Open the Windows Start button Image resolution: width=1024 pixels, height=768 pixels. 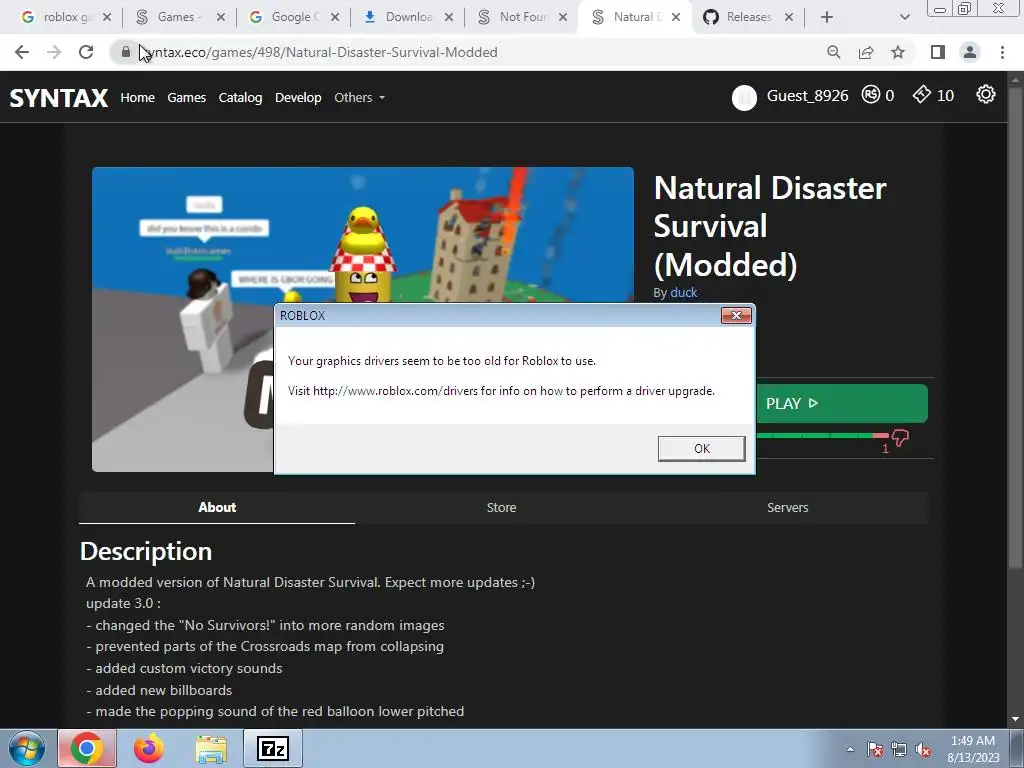tap(26, 748)
